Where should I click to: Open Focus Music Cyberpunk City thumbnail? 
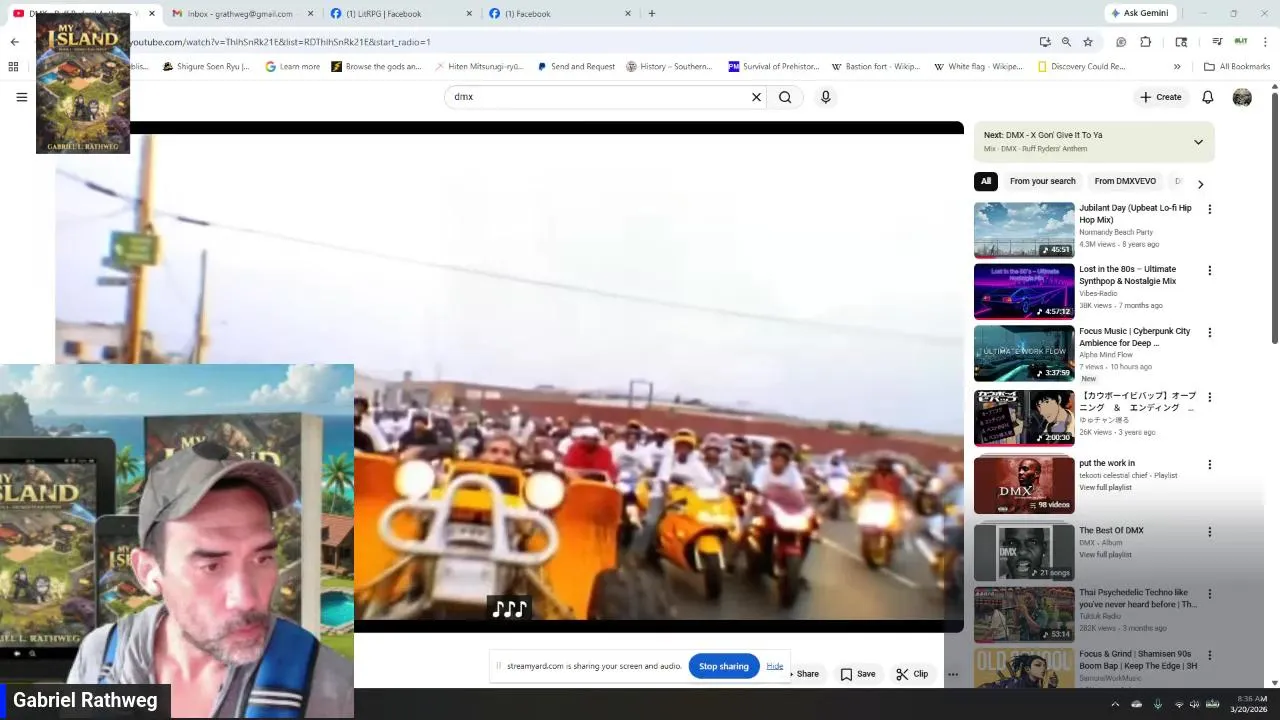click(1024, 353)
